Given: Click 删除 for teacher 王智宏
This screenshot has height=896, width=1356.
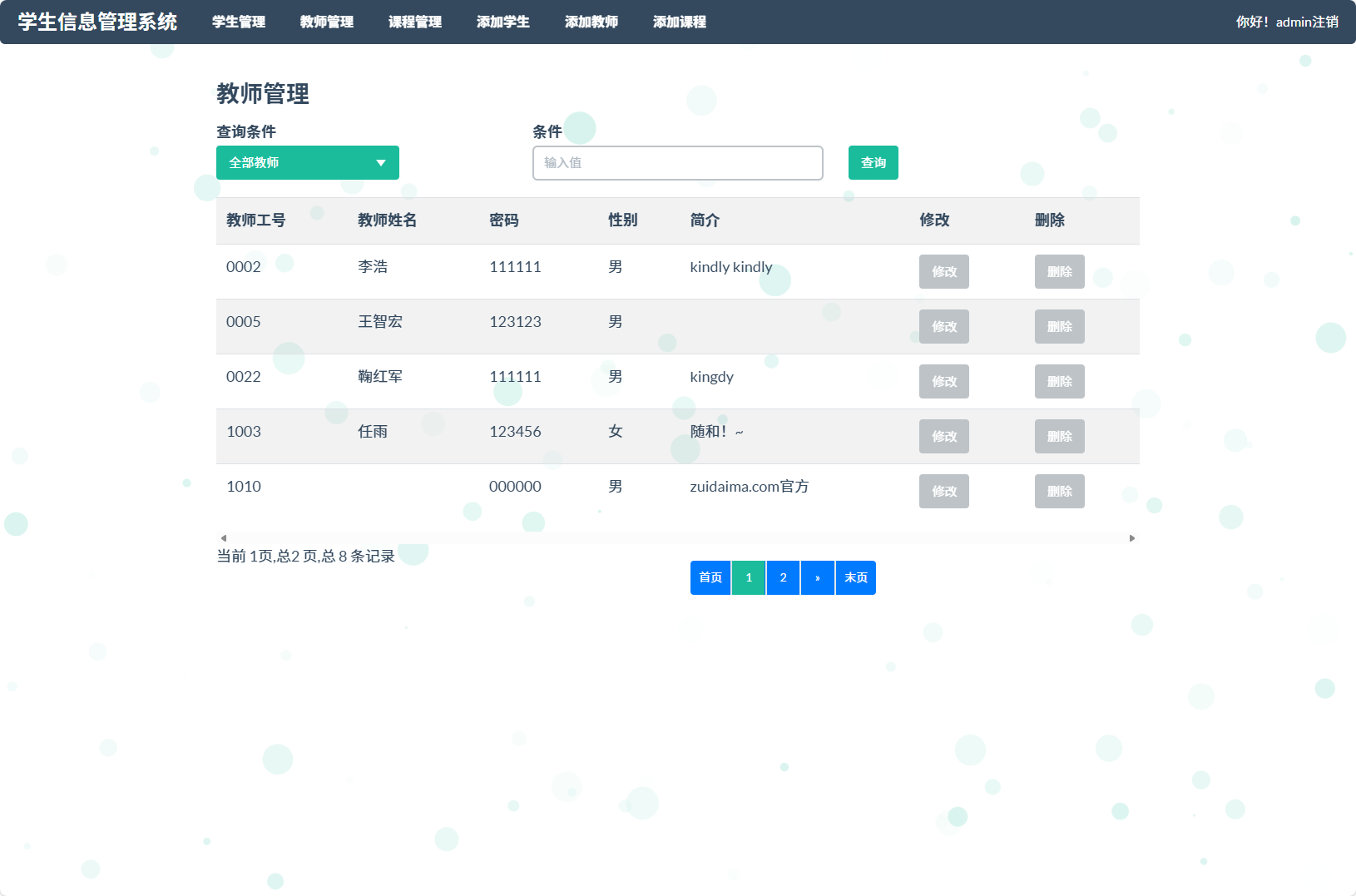Looking at the screenshot, I should pyautogui.click(x=1059, y=326).
